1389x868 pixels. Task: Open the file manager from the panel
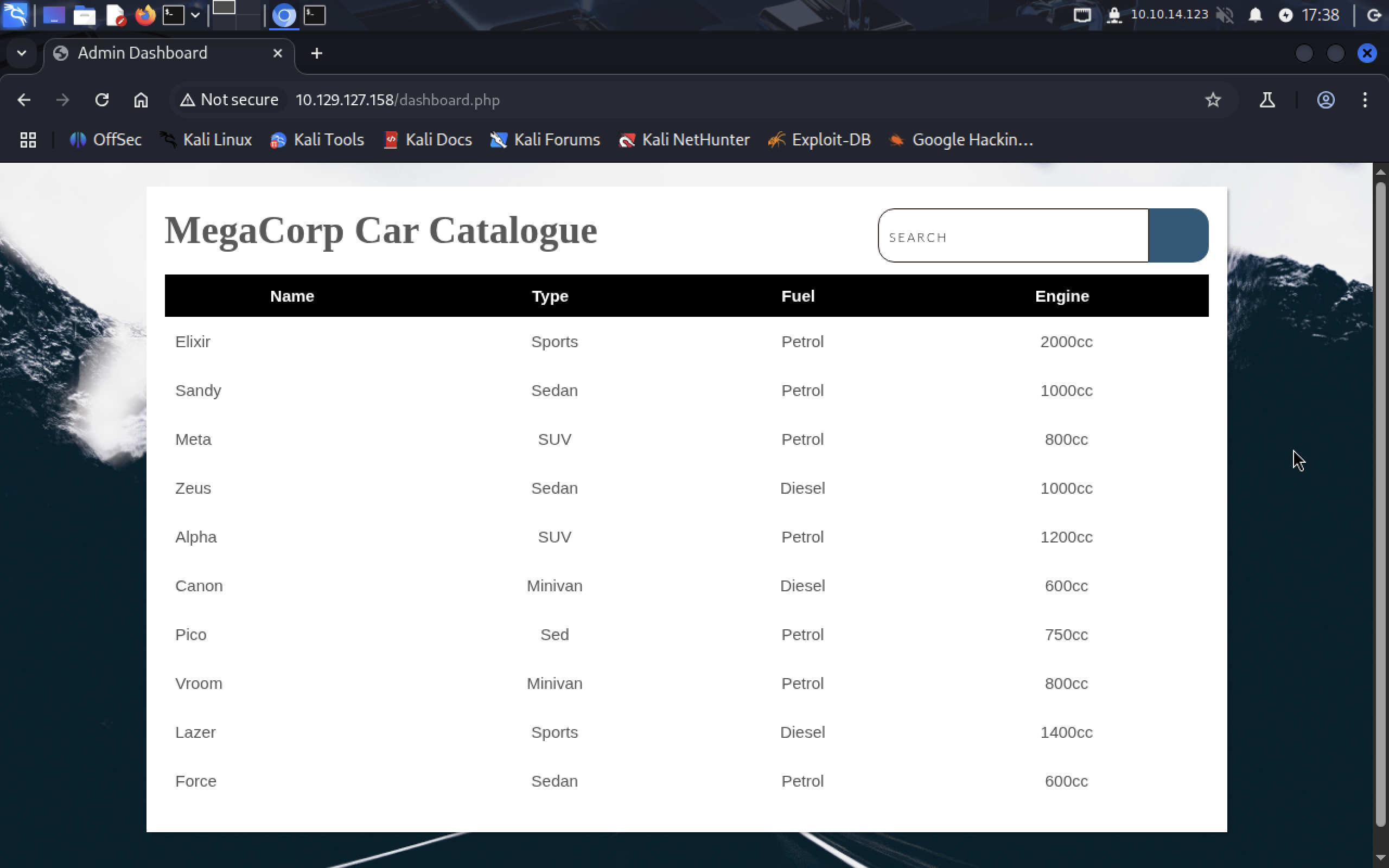pyautogui.click(x=85, y=15)
